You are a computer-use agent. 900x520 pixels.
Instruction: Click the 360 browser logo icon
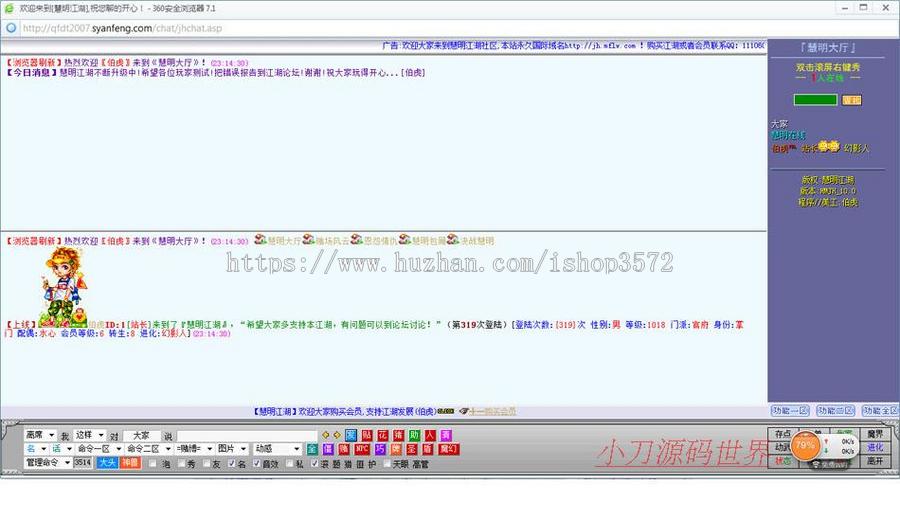tap(9, 8)
